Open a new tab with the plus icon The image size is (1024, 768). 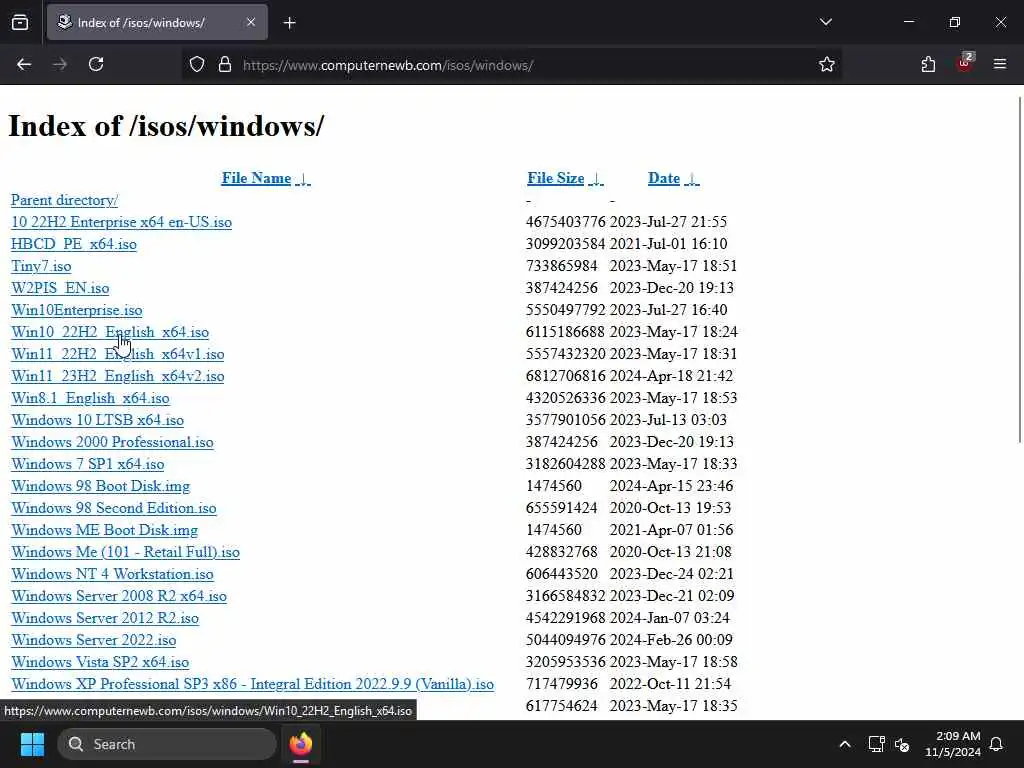point(289,23)
